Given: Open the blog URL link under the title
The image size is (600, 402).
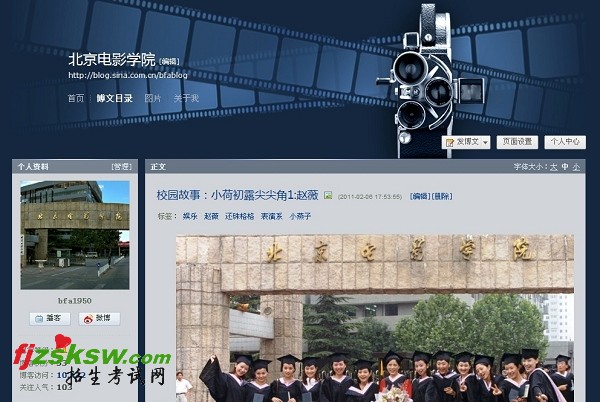Looking at the screenshot, I should (x=127, y=75).
